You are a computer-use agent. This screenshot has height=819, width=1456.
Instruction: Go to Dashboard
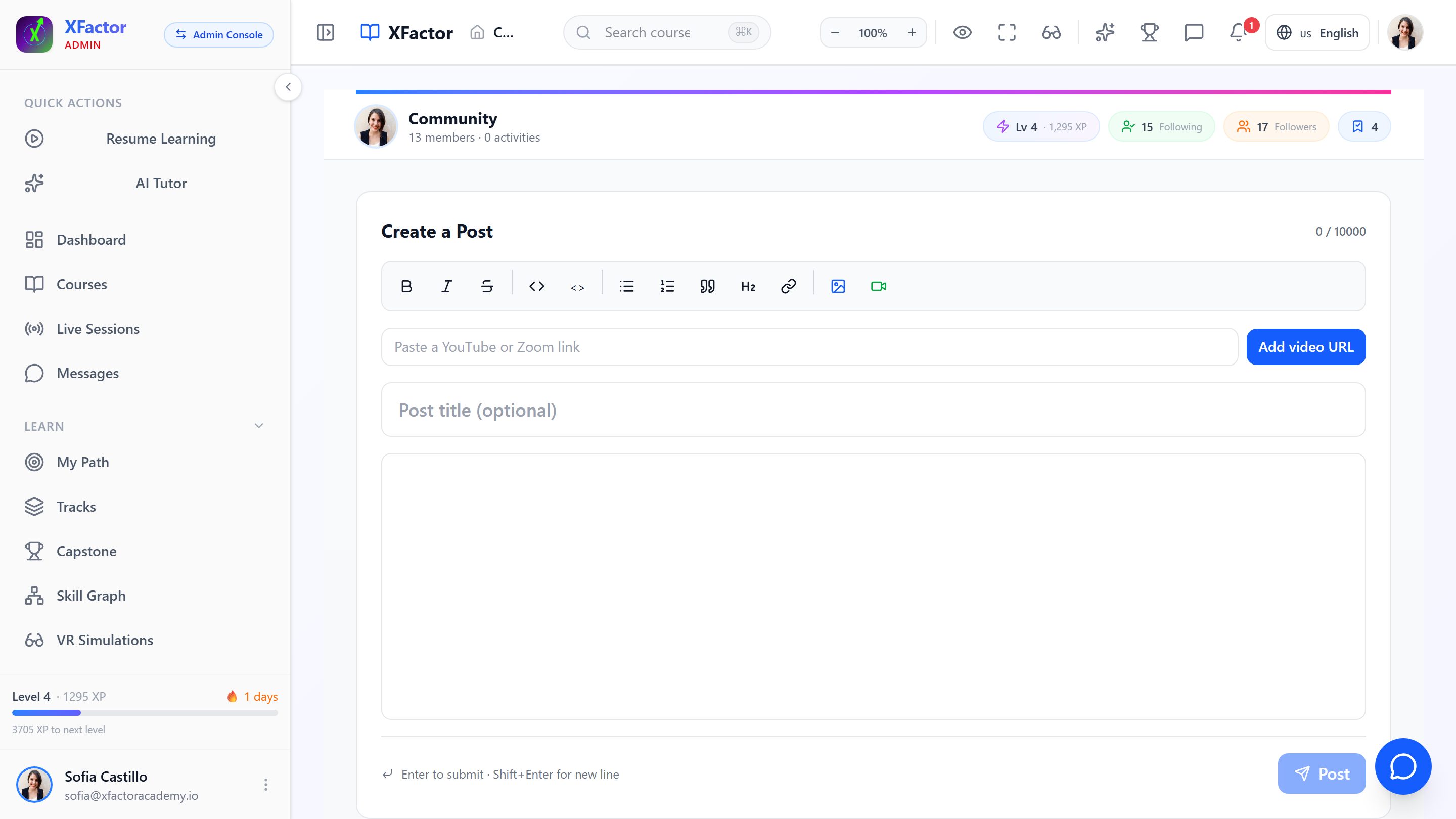(145, 240)
